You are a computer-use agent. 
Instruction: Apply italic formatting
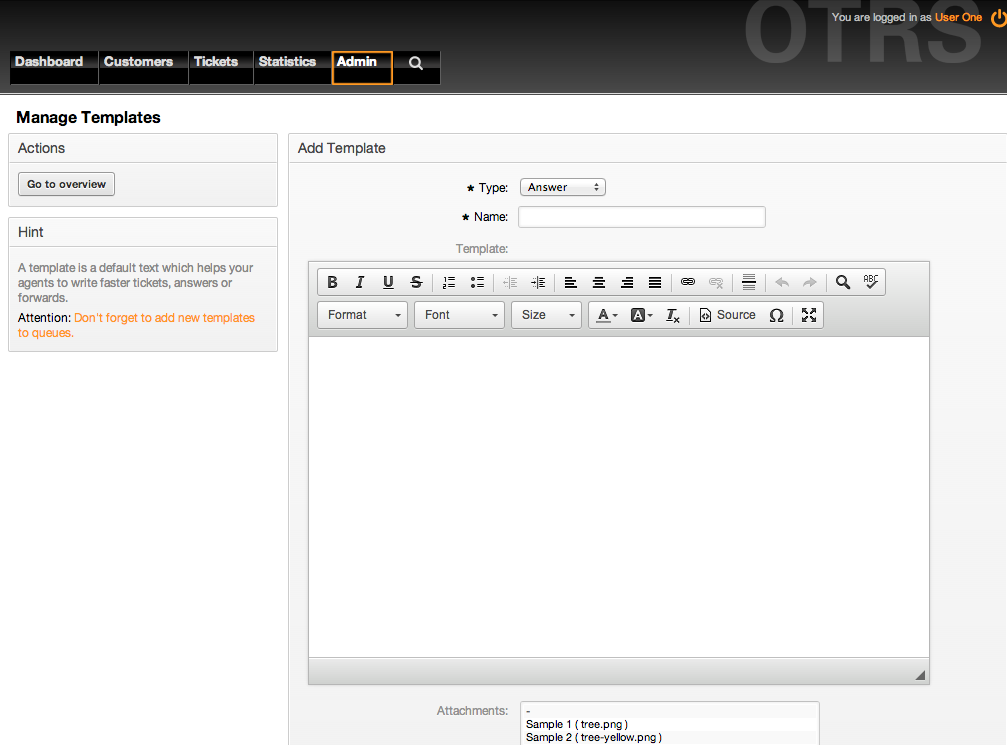click(360, 283)
